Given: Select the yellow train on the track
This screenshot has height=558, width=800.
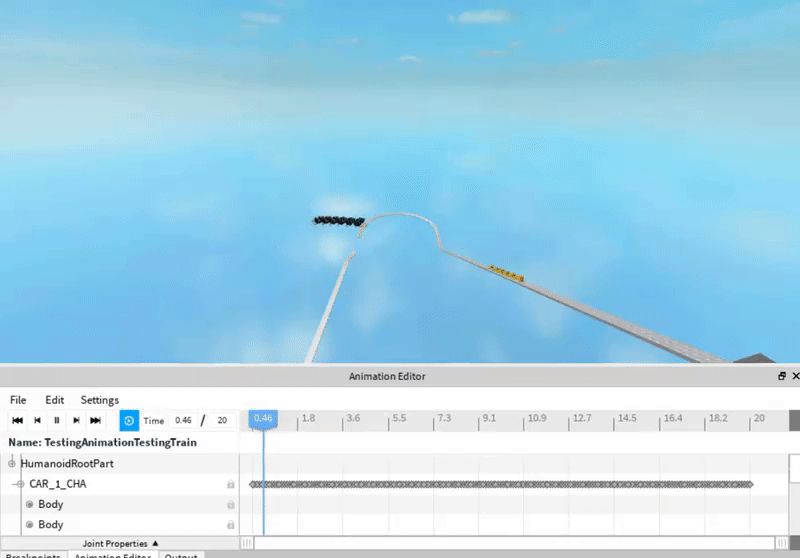Looking at the screenshot, I should pyautogui.click(x=506, y=273).
